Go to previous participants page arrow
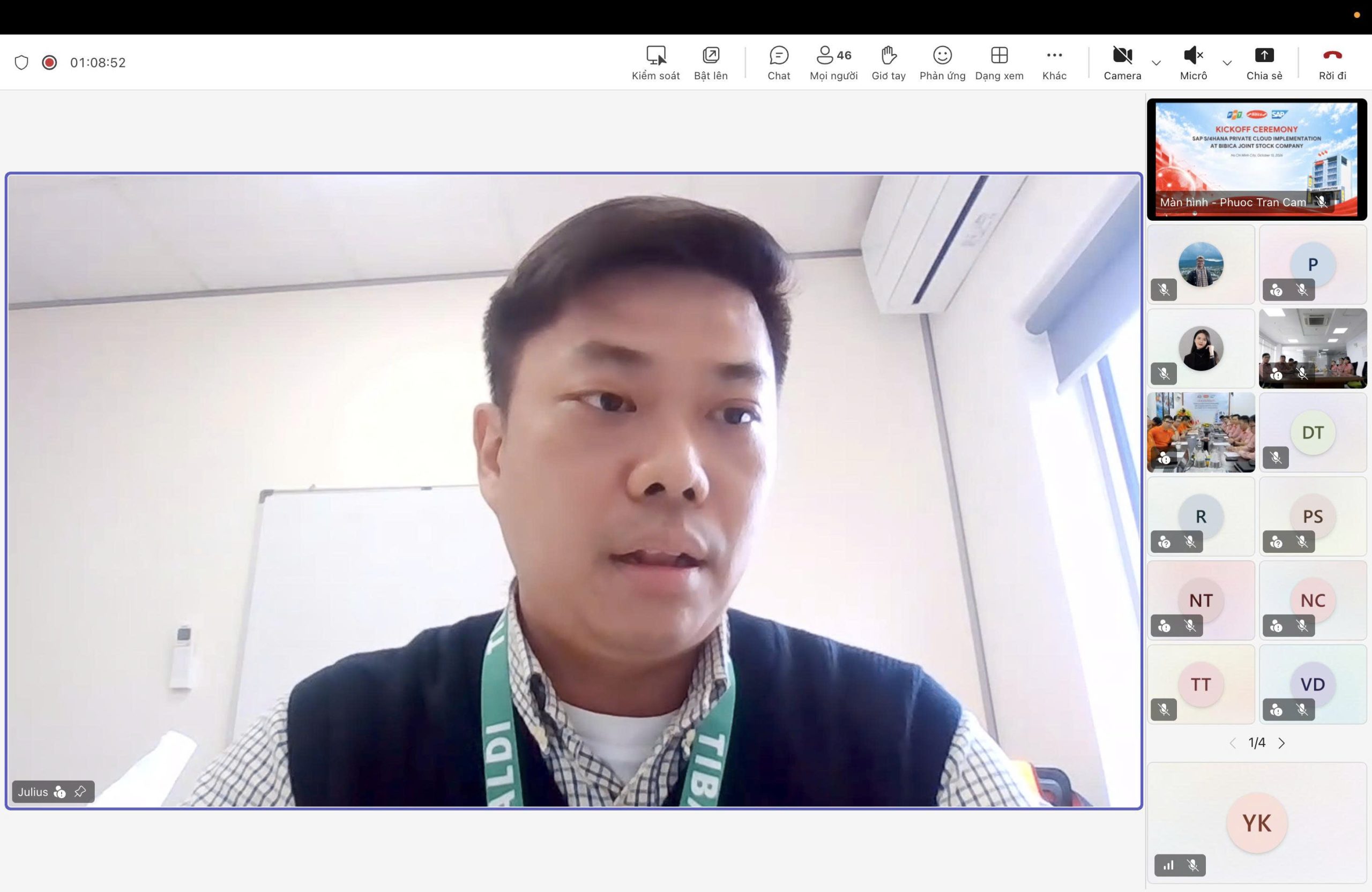 [1233, 743]
